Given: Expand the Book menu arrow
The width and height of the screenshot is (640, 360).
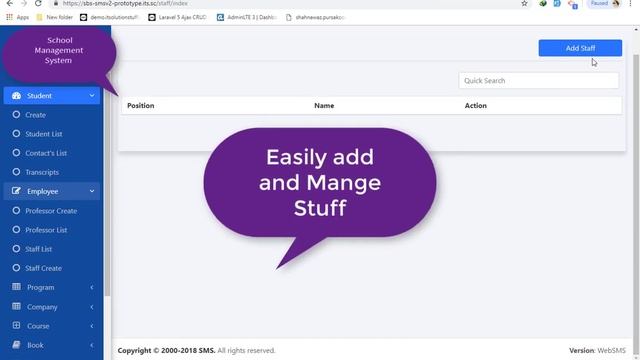Looking at the screenshot, I should click(x=92, y=345).
